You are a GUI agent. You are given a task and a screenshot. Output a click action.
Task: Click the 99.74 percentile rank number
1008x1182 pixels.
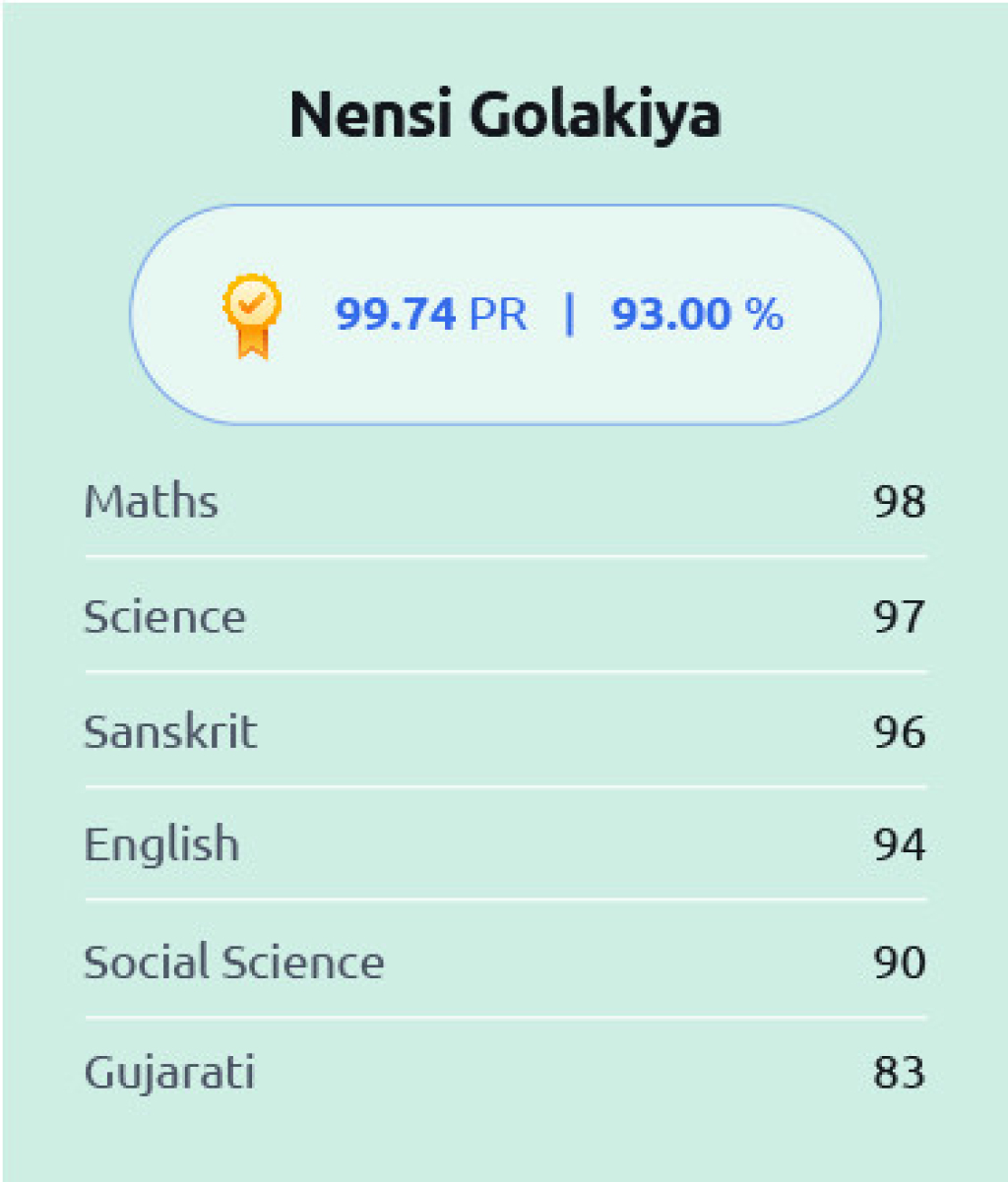tap(396, 315)
